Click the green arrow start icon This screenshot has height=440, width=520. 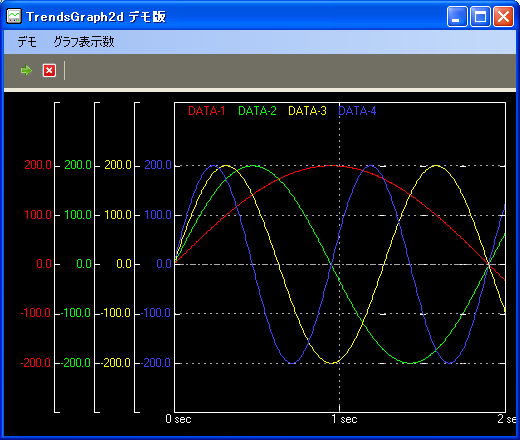(x=26, y=70)
